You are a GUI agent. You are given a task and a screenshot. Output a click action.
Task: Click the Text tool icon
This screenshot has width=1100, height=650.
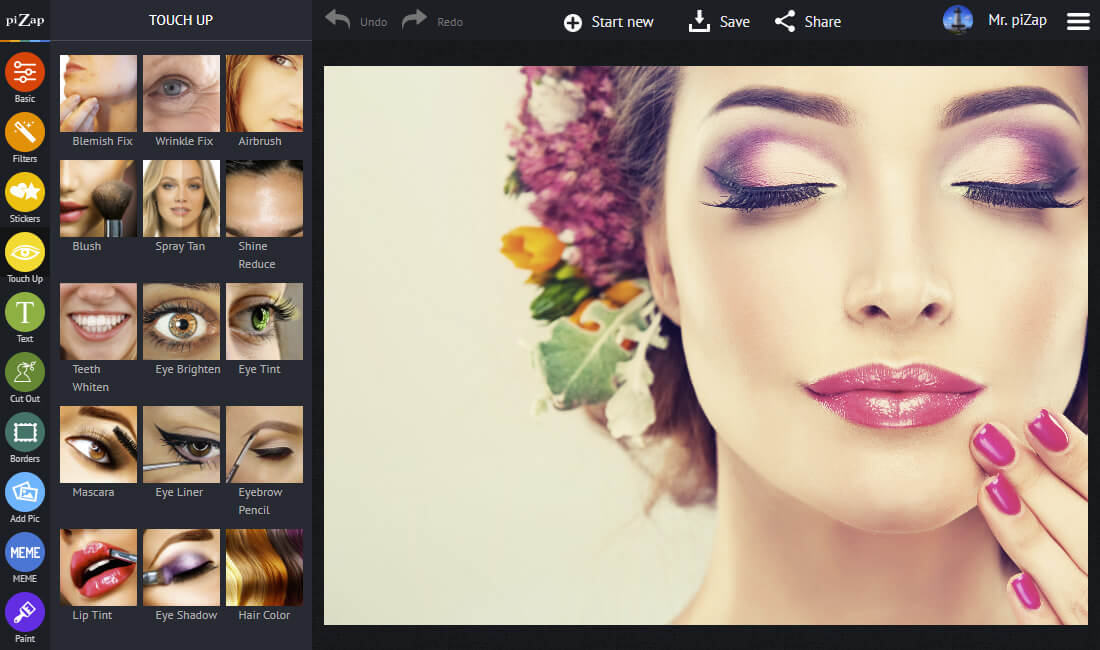click(x=25, y=313)
